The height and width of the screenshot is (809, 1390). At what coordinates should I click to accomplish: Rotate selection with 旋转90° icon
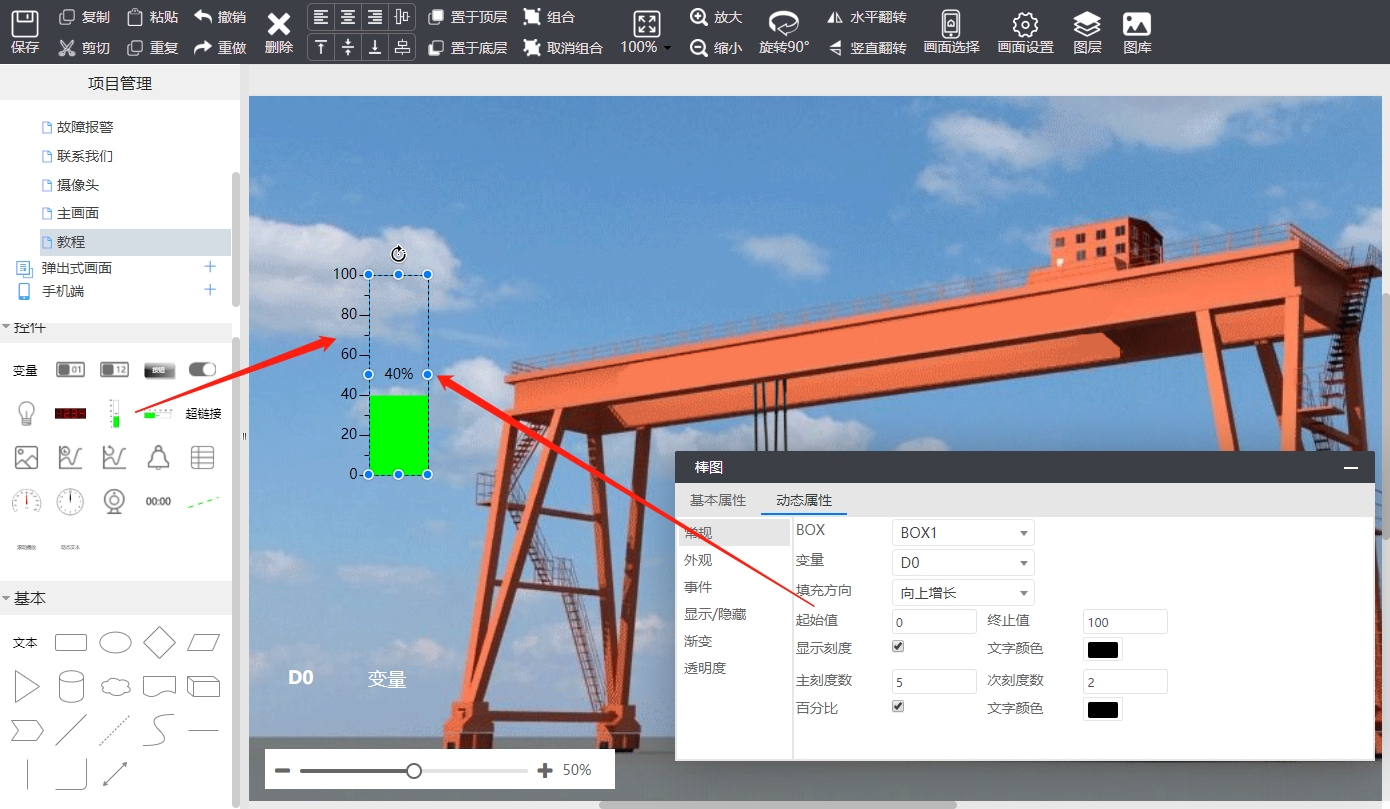pyautogui.click(x=784, y=24)
